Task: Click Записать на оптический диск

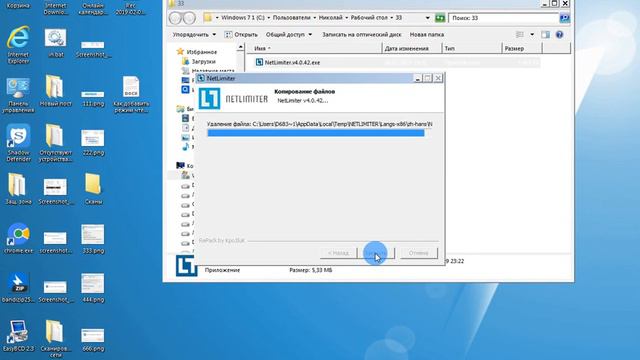Action: [x=362, y=35]
